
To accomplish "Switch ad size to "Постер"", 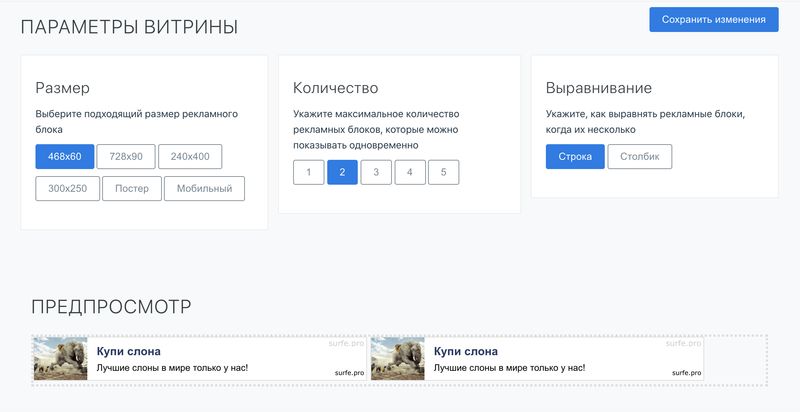I will tap(132, 189).
